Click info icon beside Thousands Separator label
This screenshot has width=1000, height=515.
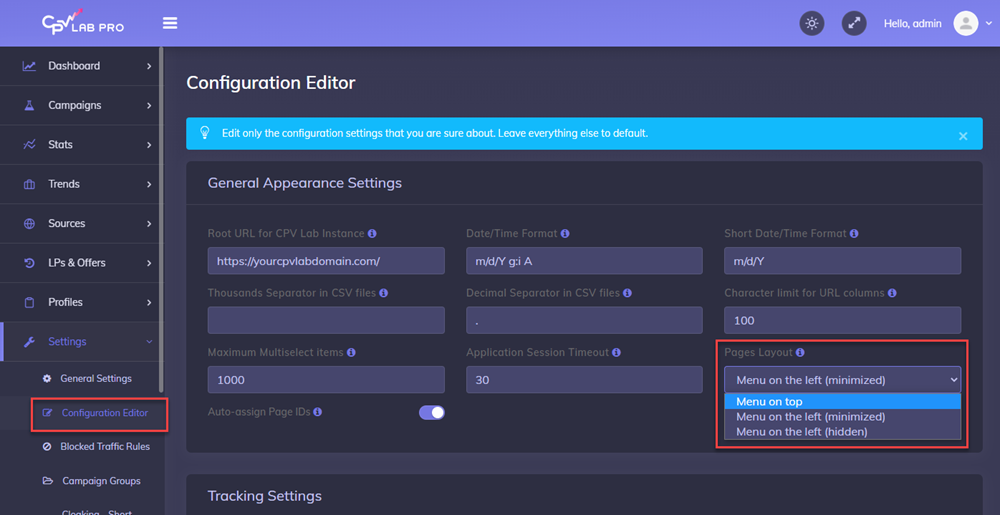383,293
